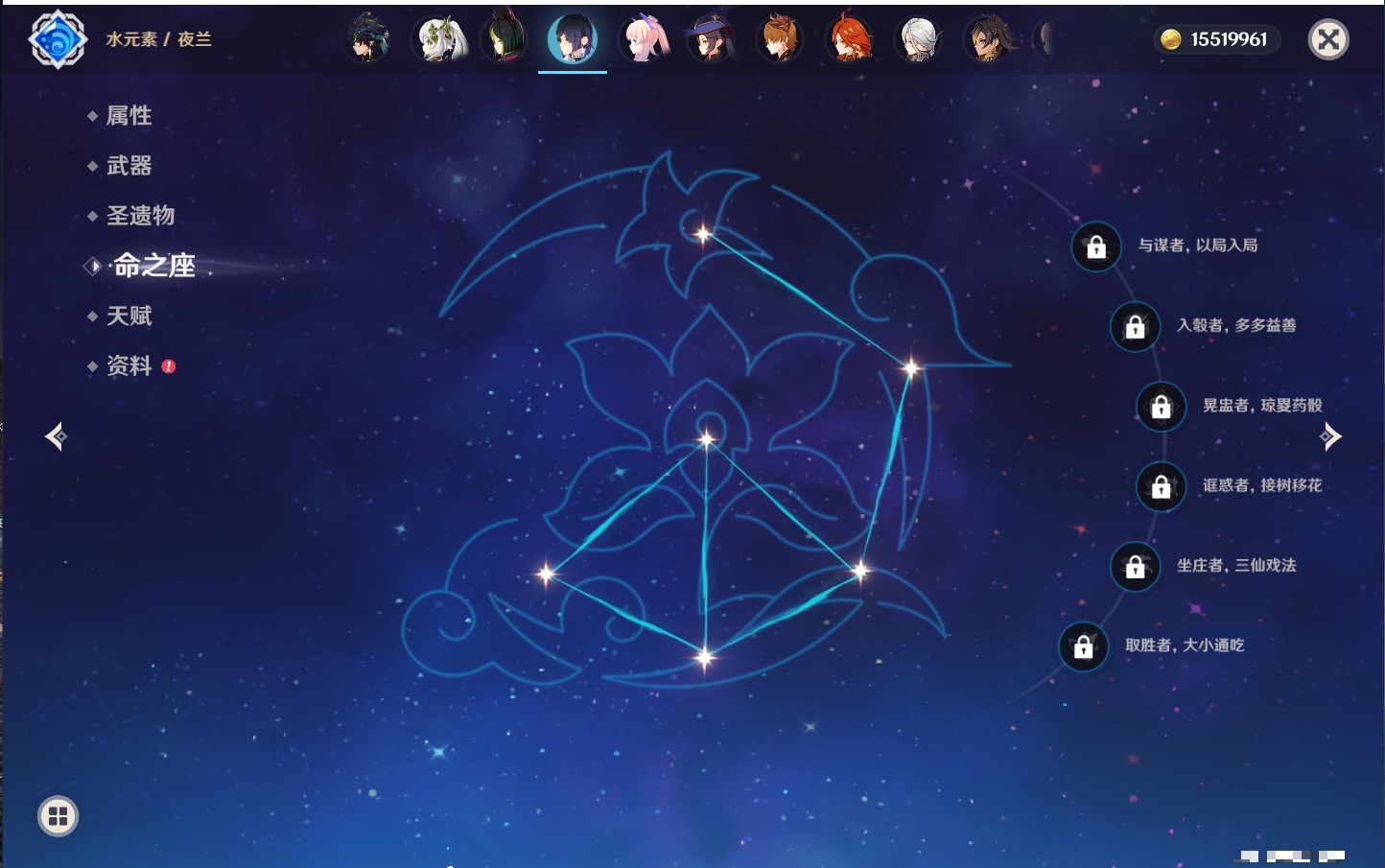
Task: Click the constellation name 与谋者, 以局入局
Action: [1198, 246]
